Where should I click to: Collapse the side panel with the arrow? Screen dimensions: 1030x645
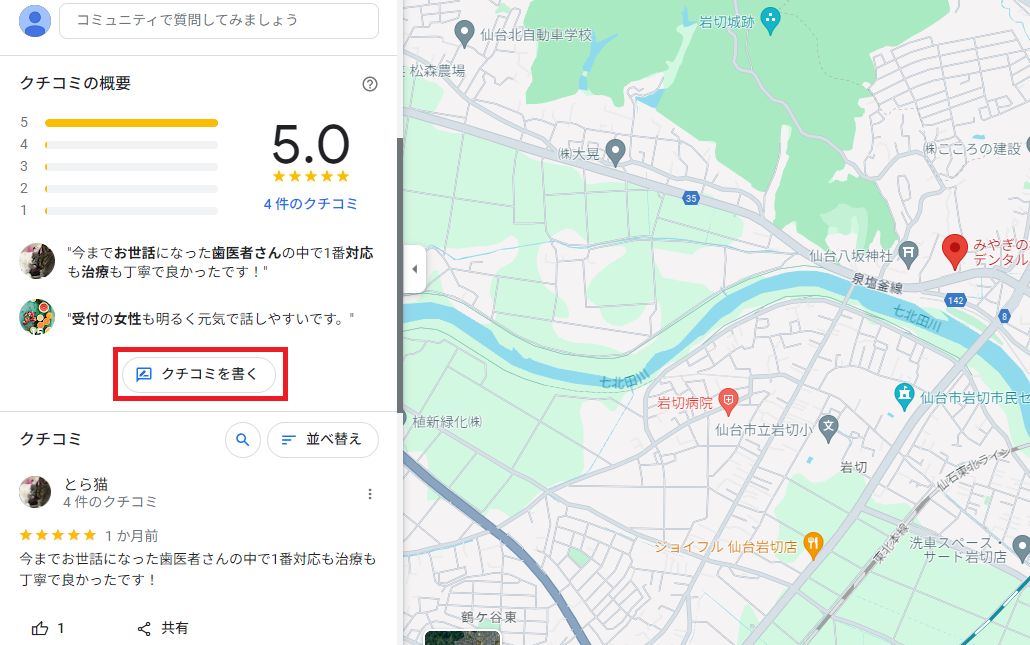414,268
